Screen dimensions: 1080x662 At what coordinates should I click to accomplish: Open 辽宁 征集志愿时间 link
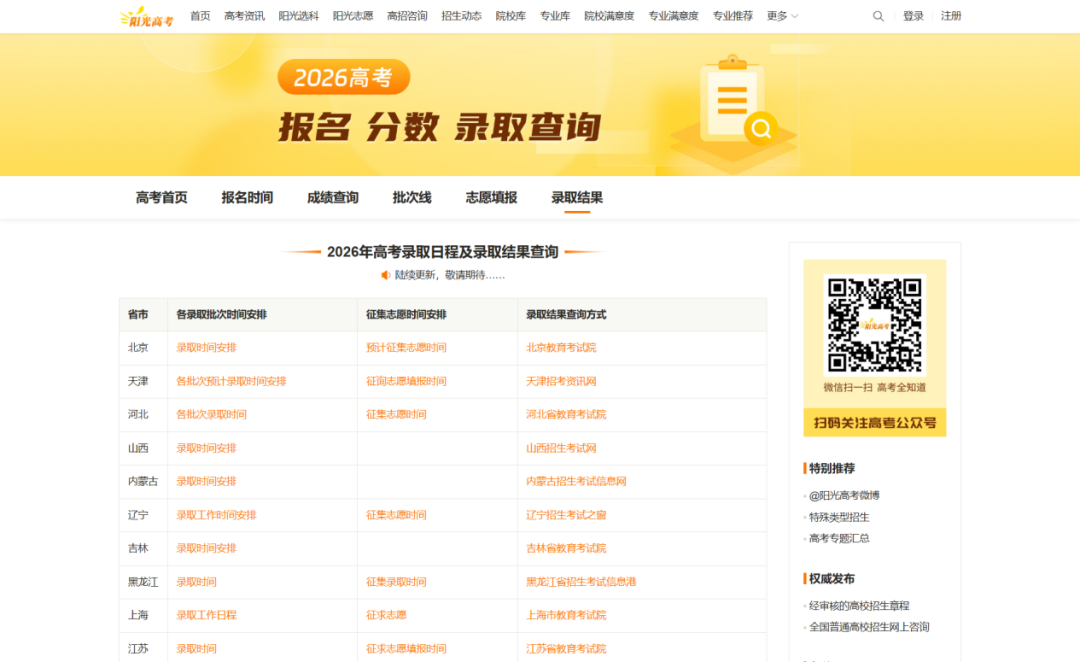tap(396, 515)
